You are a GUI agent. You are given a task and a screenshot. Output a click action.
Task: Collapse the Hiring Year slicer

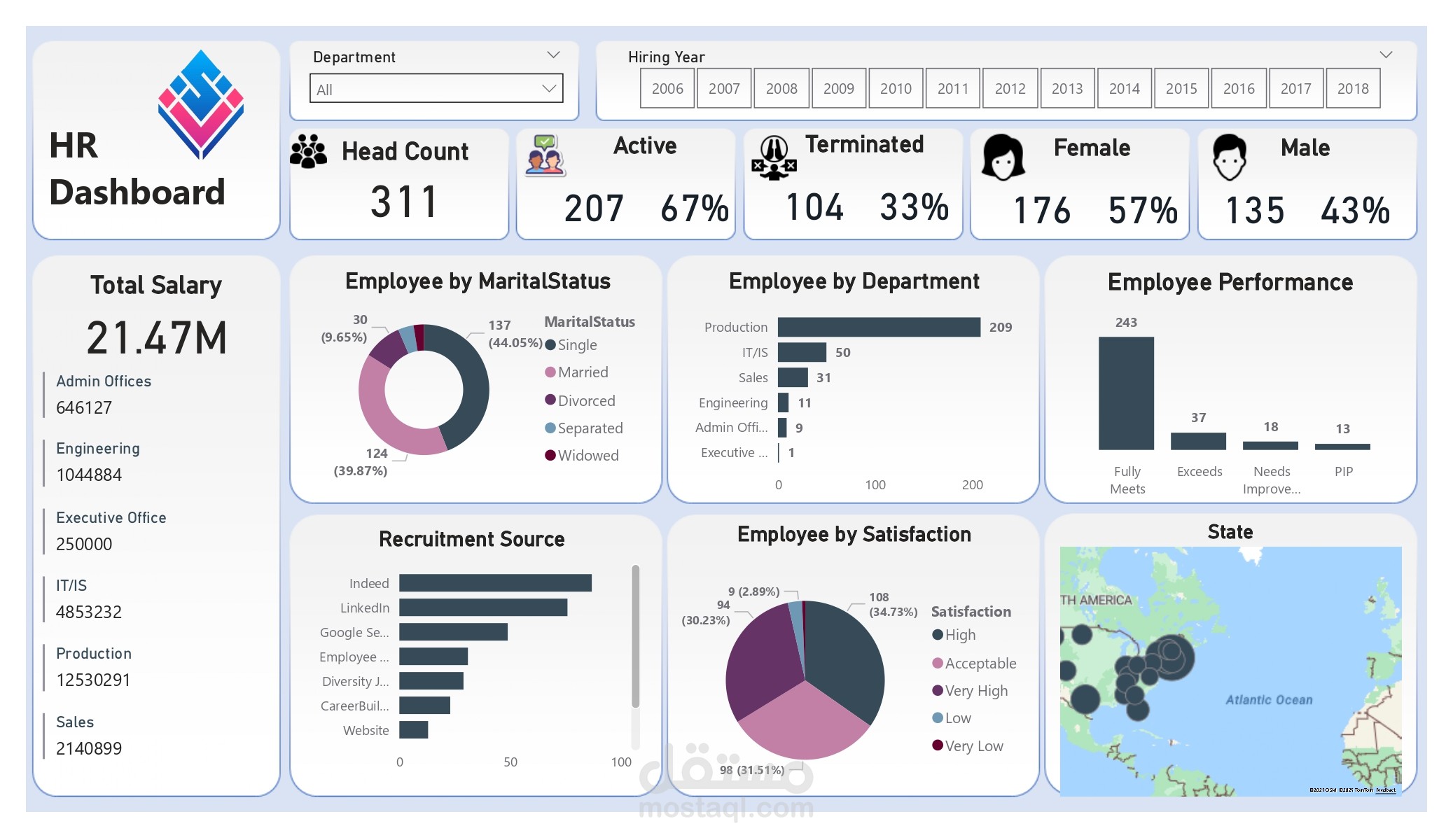click(x=1384, y=53)
